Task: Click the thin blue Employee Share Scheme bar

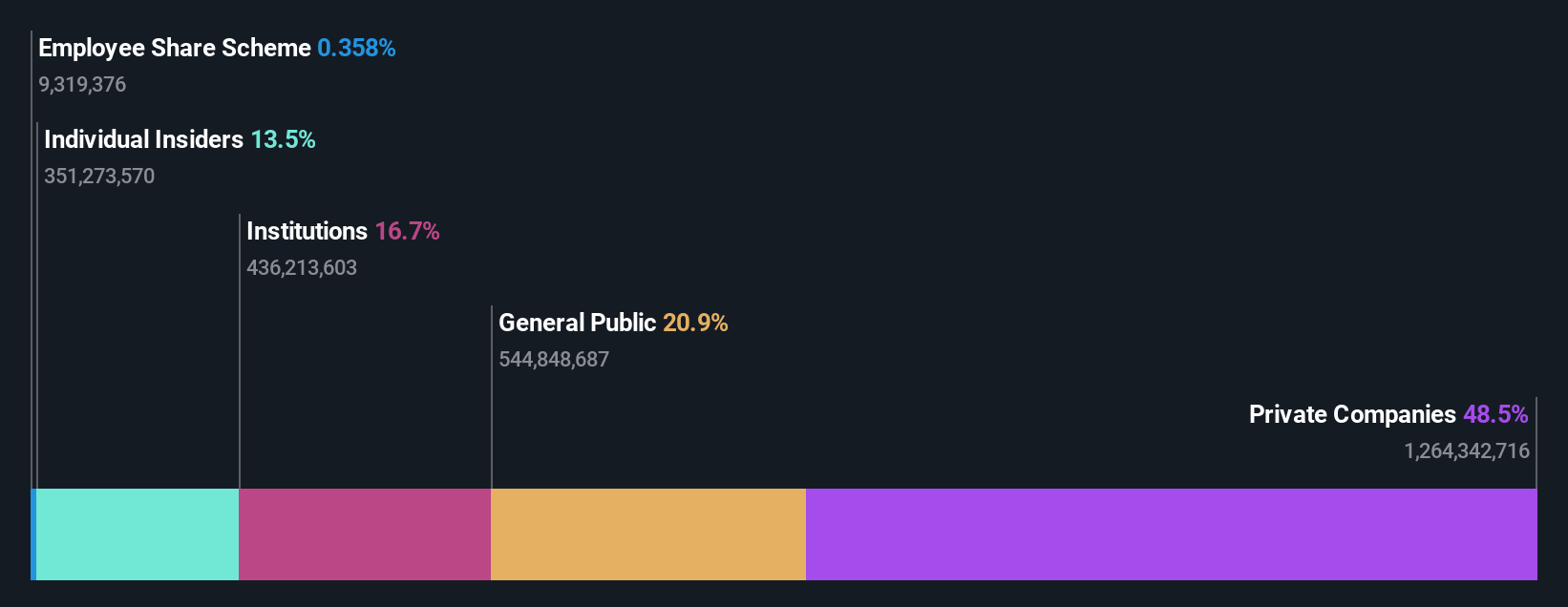Action: pos(33,534)
